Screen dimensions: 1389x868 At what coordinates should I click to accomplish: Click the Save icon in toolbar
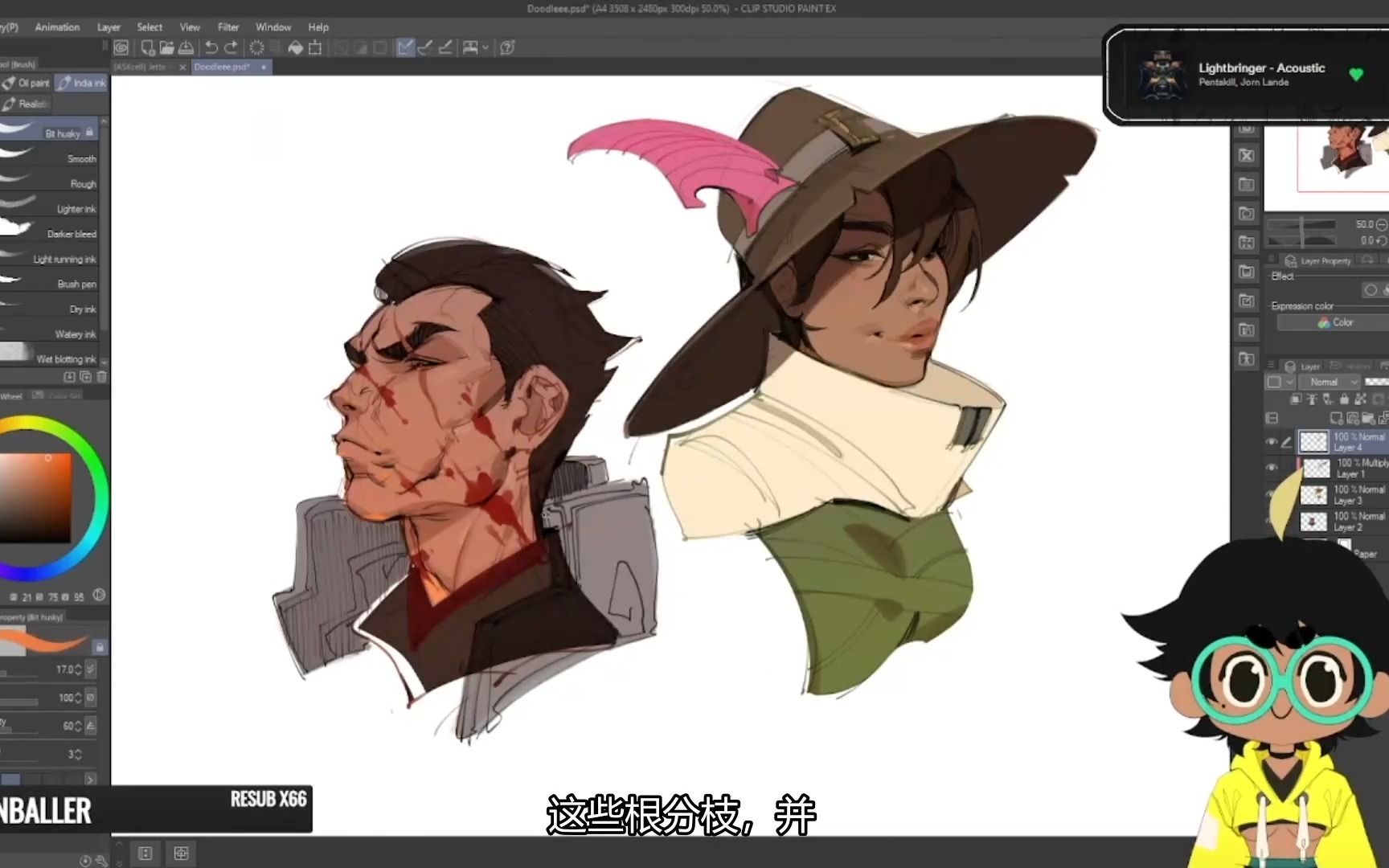(x=186, y=47)
